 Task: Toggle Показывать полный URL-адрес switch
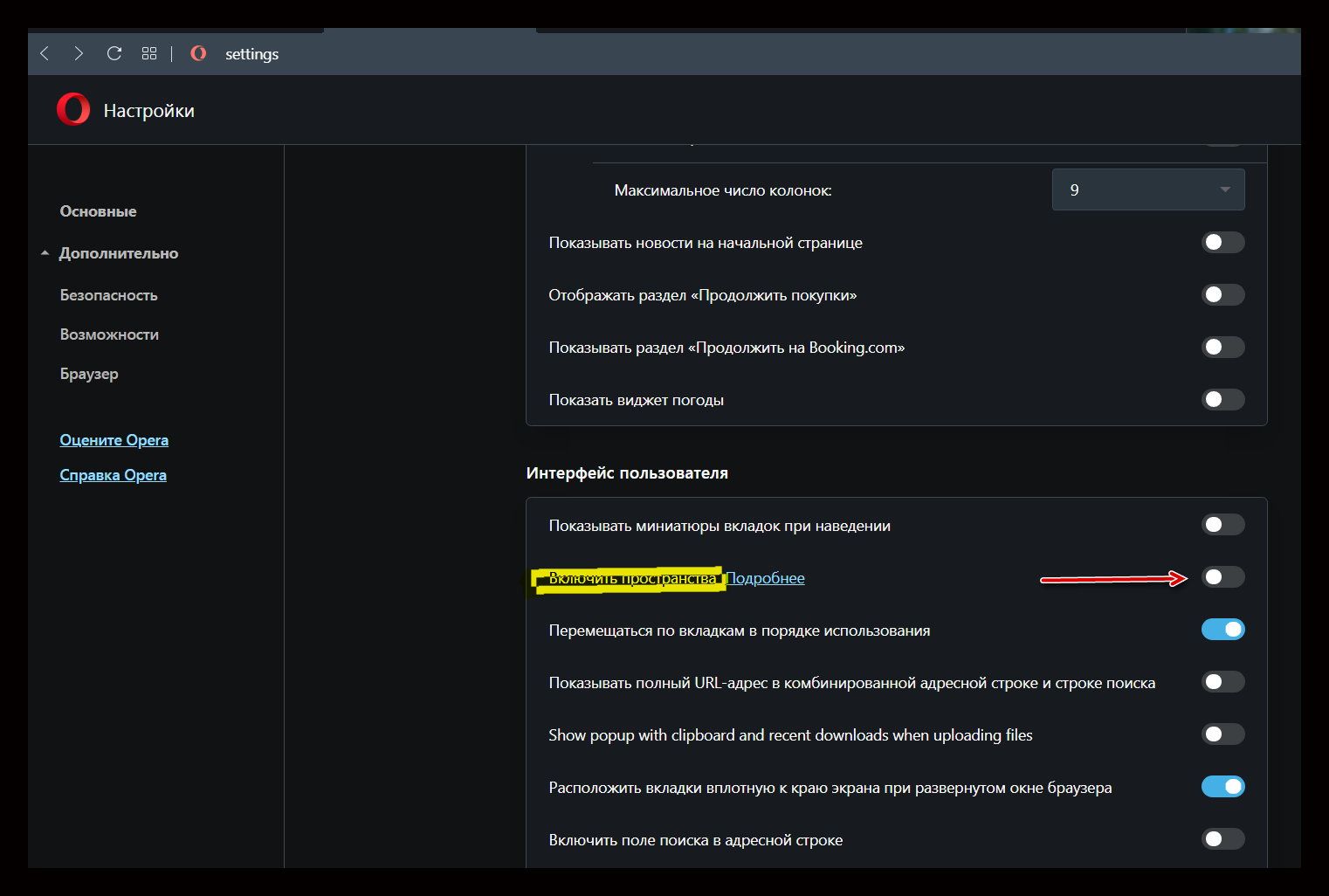pyautogui.click(x=1223, y=682)
